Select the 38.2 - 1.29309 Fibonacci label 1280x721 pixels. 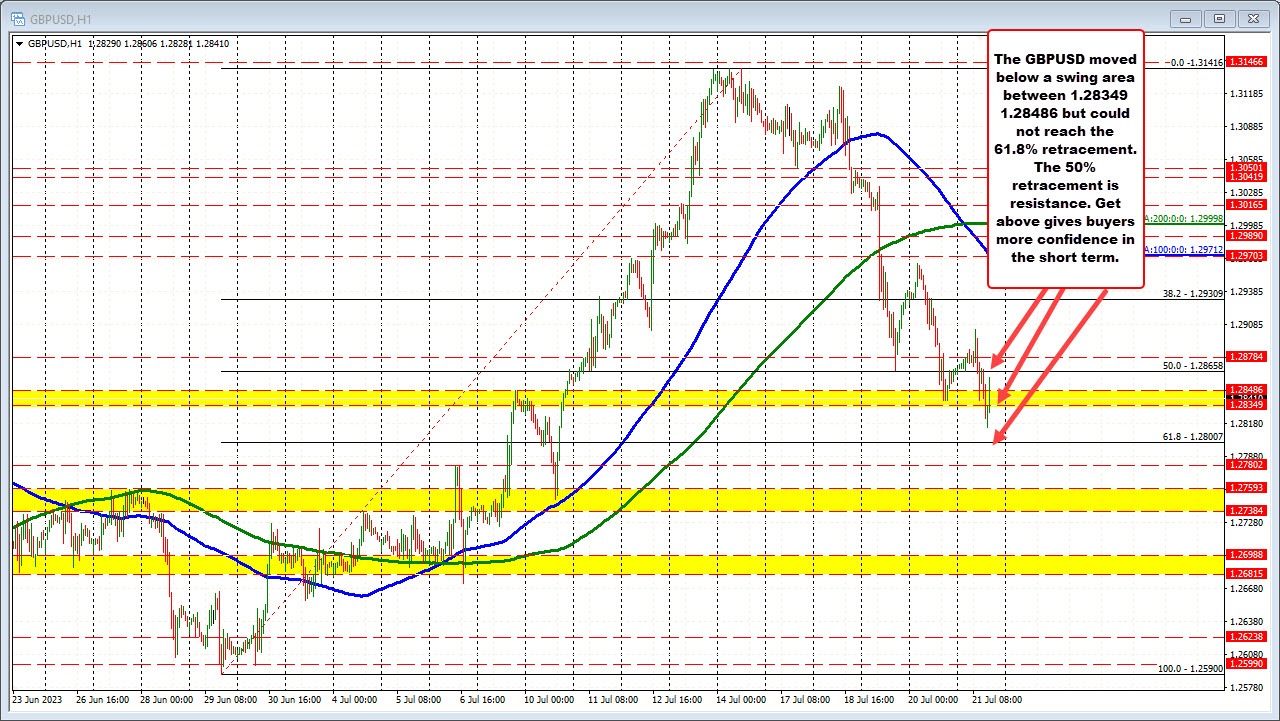pyautogui.click(x=1193, y=294)
